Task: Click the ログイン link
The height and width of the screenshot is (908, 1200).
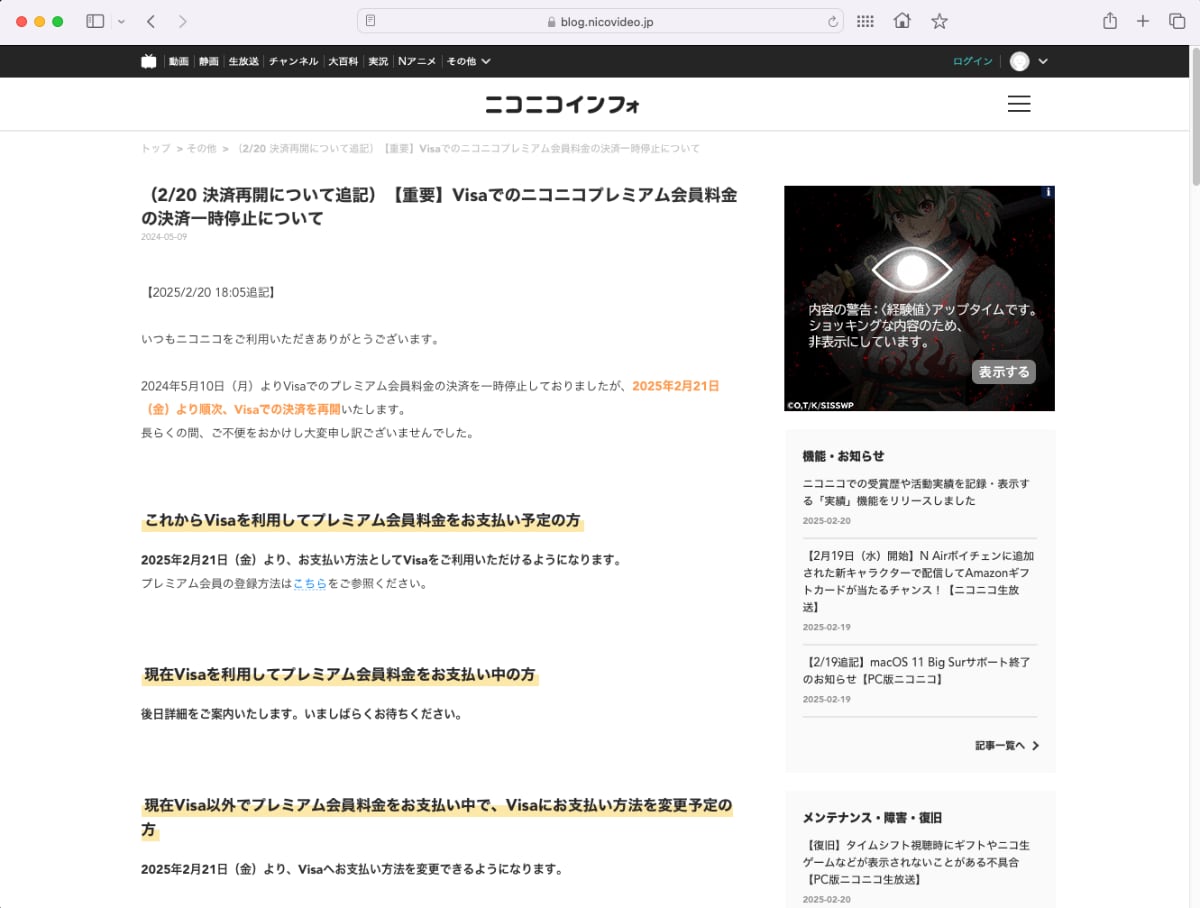Action: click(972, 61)
